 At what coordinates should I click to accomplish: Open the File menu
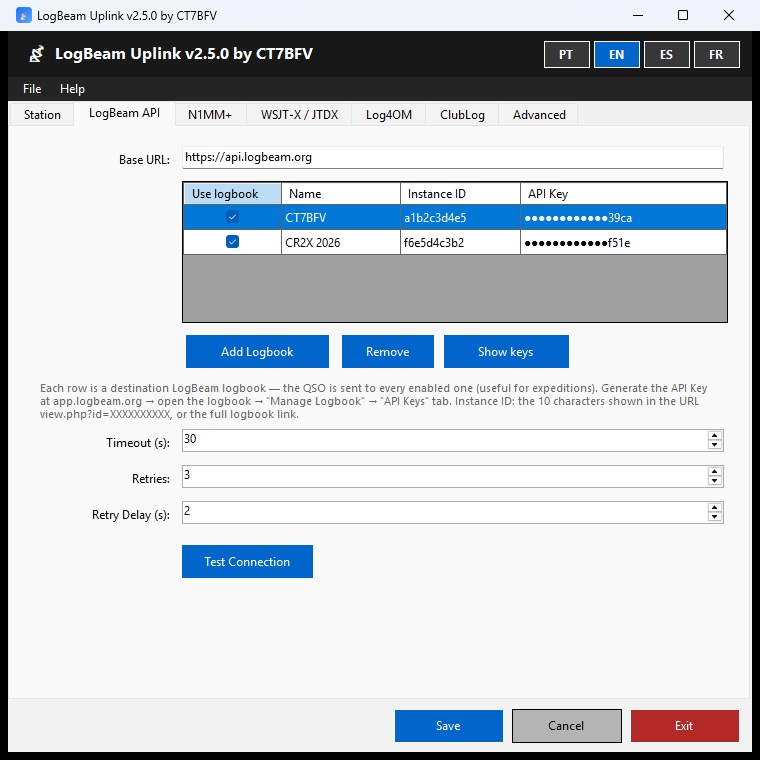(x=32, y=89)
